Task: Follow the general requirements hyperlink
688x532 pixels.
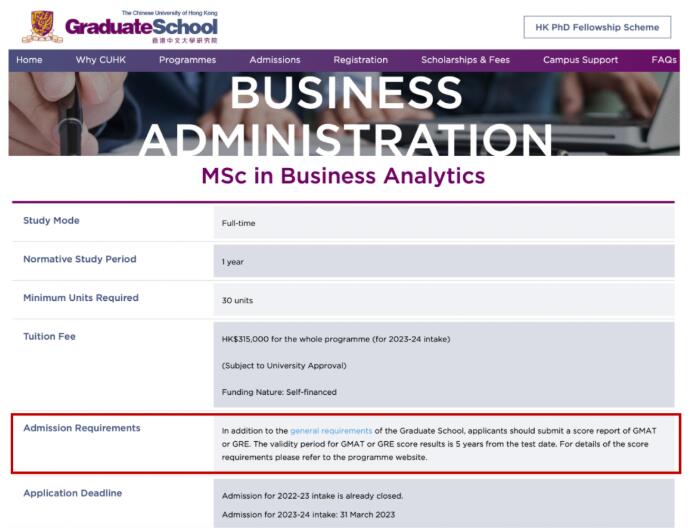Action: tap(331, 431)
